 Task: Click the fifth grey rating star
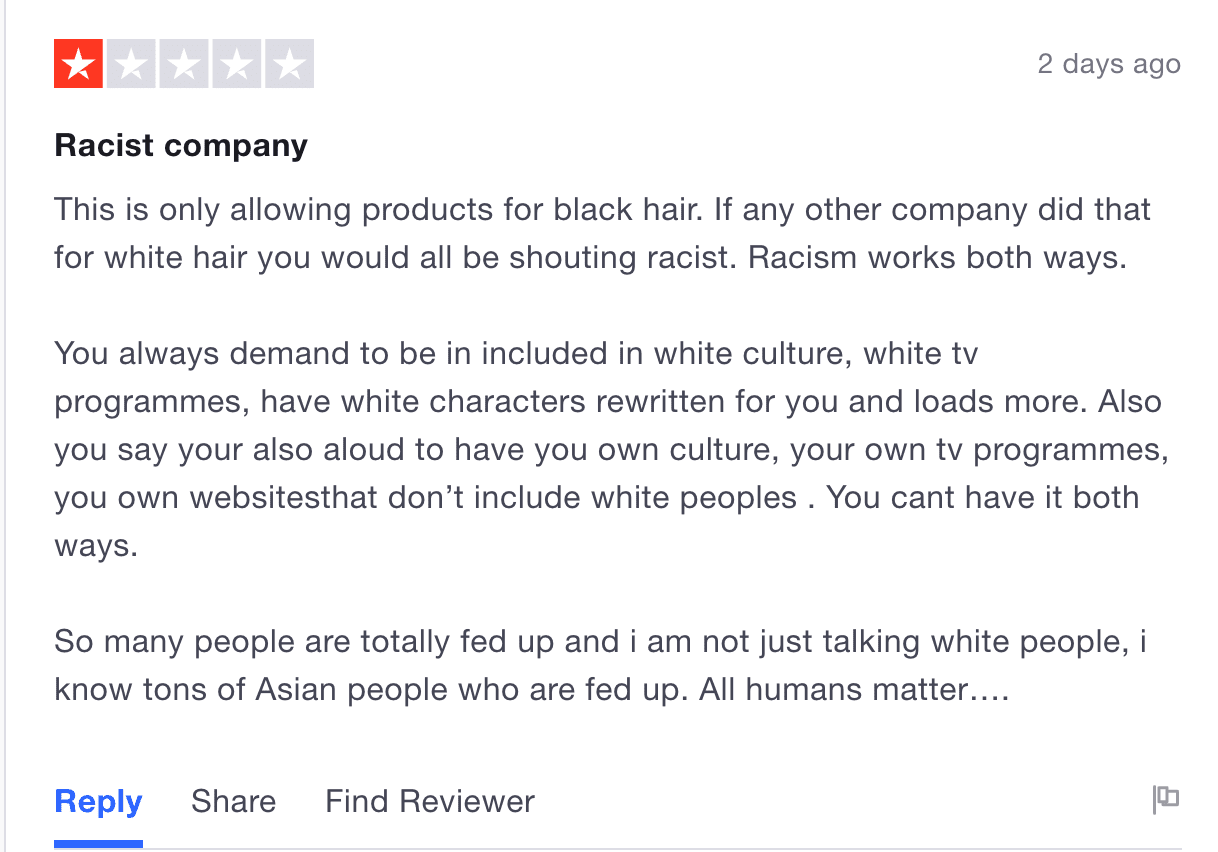(290, 65)
